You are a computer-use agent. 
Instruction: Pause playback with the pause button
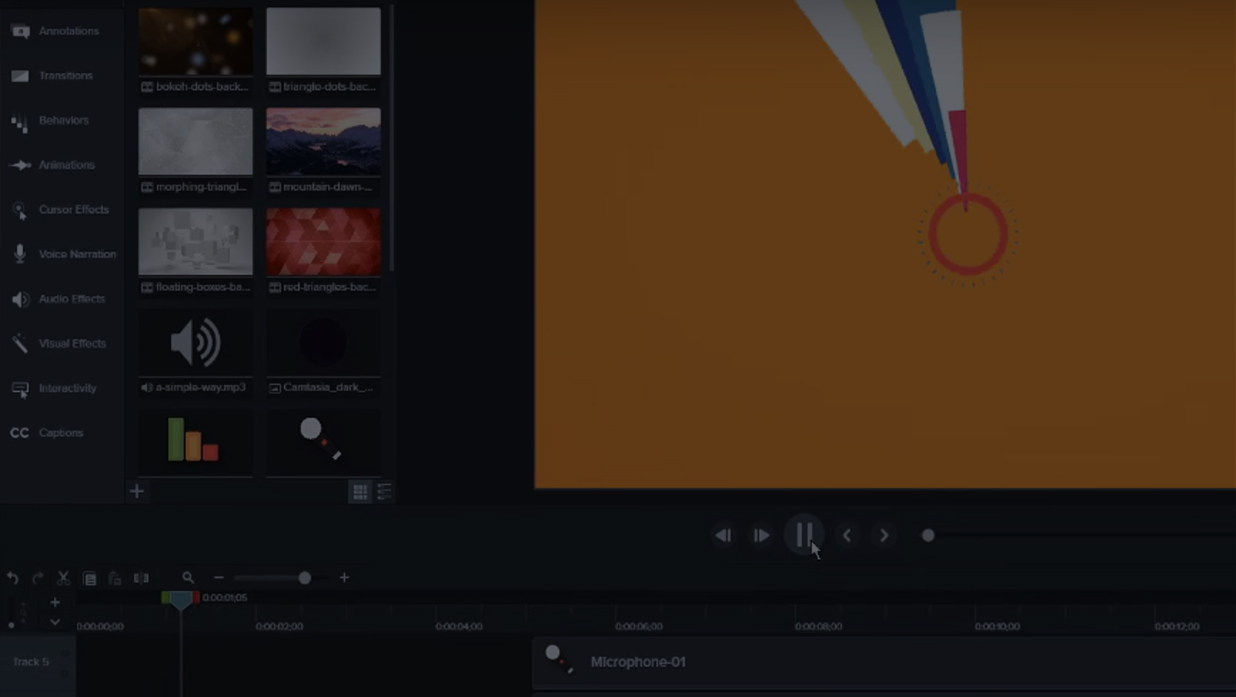[804, 535]
